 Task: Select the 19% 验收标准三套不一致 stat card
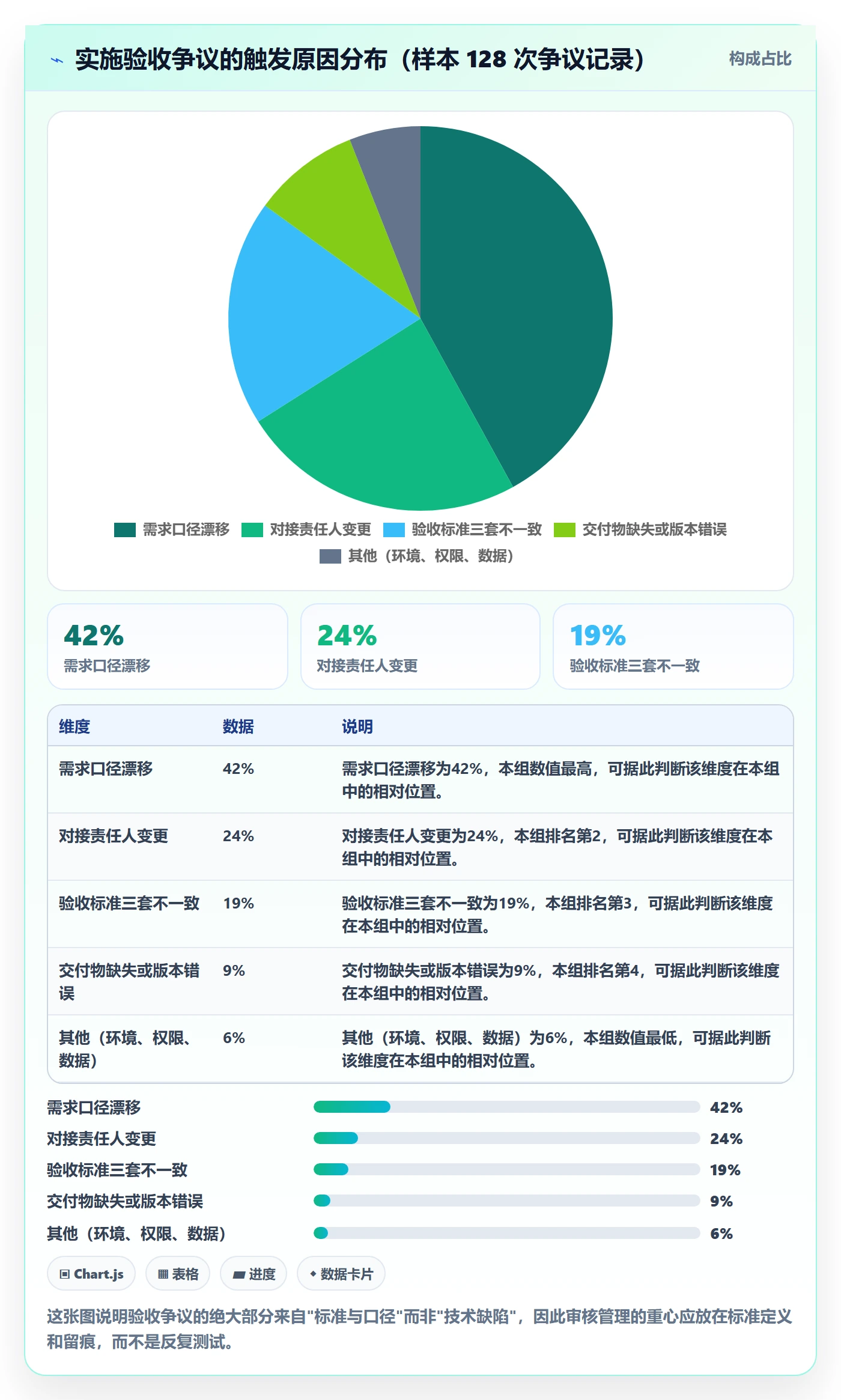point(673,647)
